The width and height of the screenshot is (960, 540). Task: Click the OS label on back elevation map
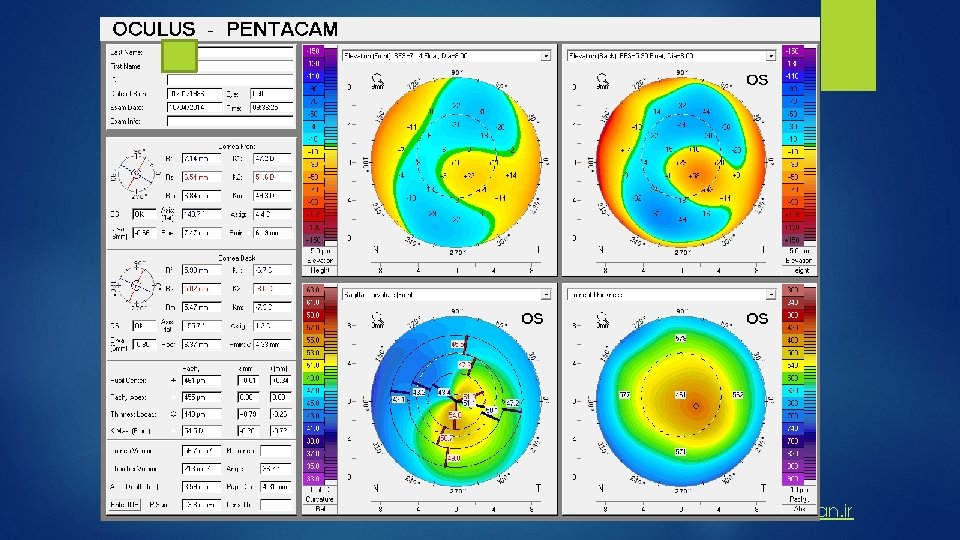point(757,80)
